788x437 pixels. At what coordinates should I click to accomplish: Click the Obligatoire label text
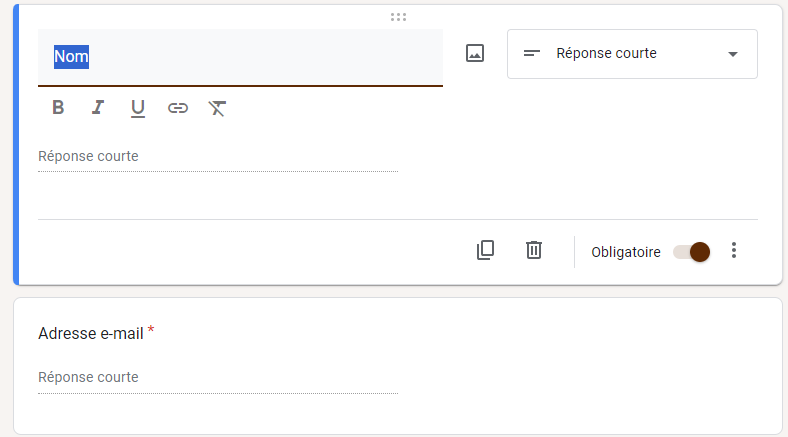coord(626,252)
